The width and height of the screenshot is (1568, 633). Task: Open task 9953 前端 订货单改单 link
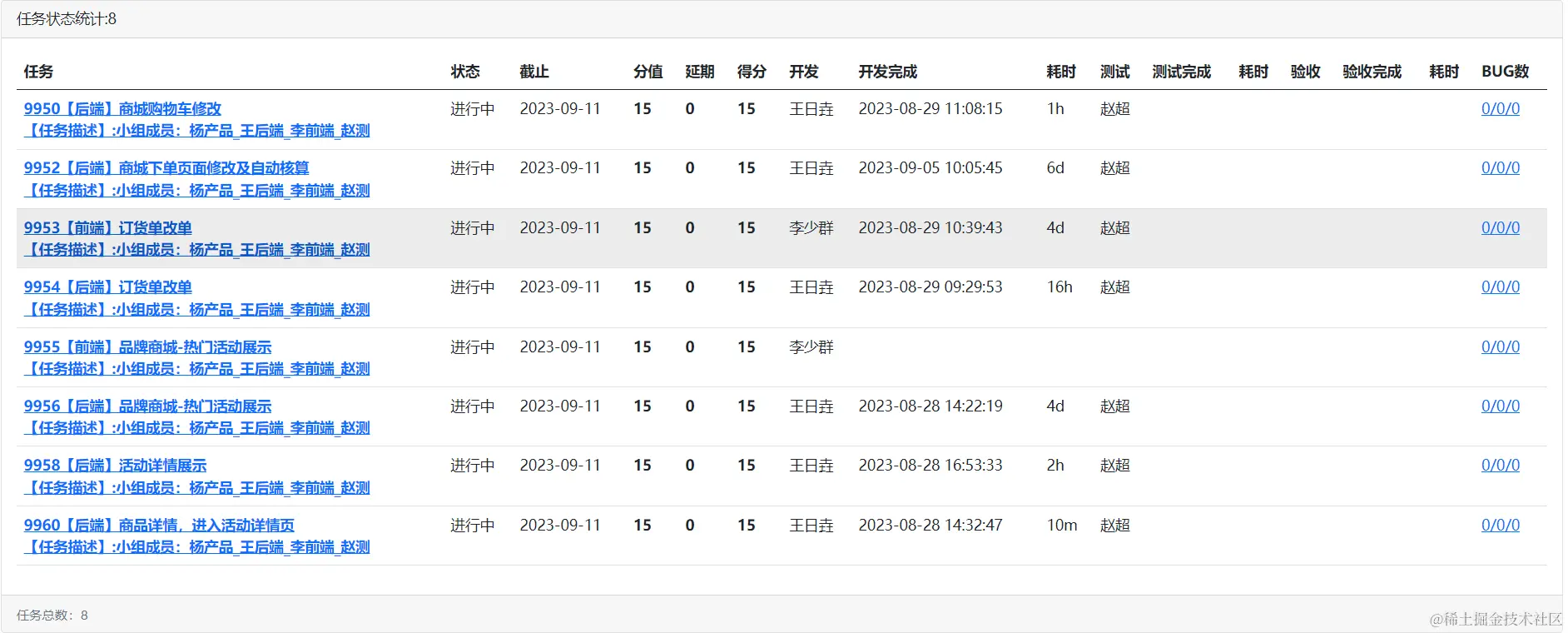coord(108,228)
